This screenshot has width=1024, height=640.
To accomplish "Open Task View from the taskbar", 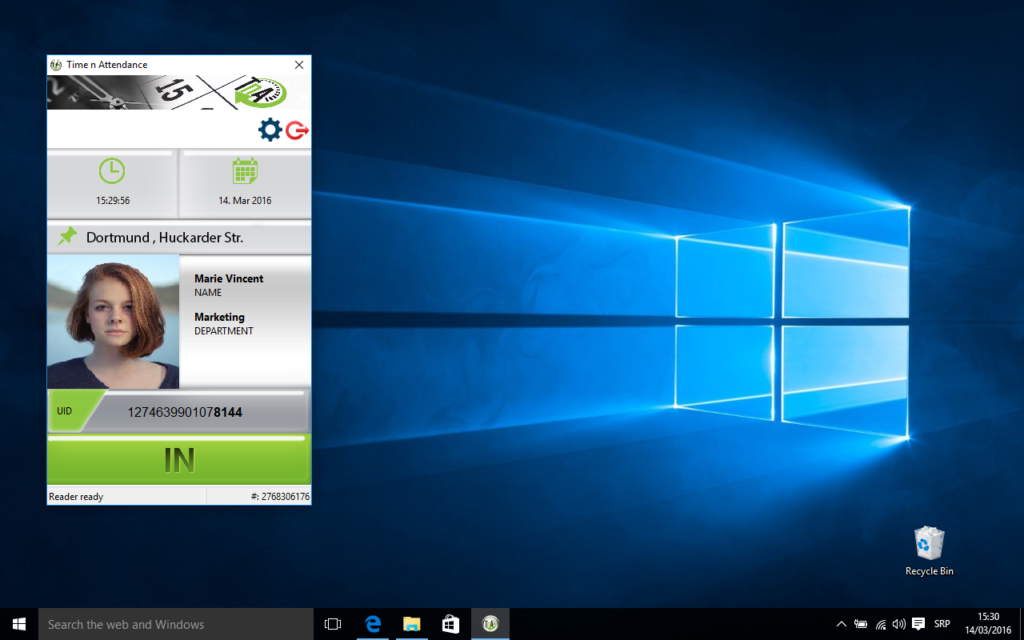I will 333,624.
